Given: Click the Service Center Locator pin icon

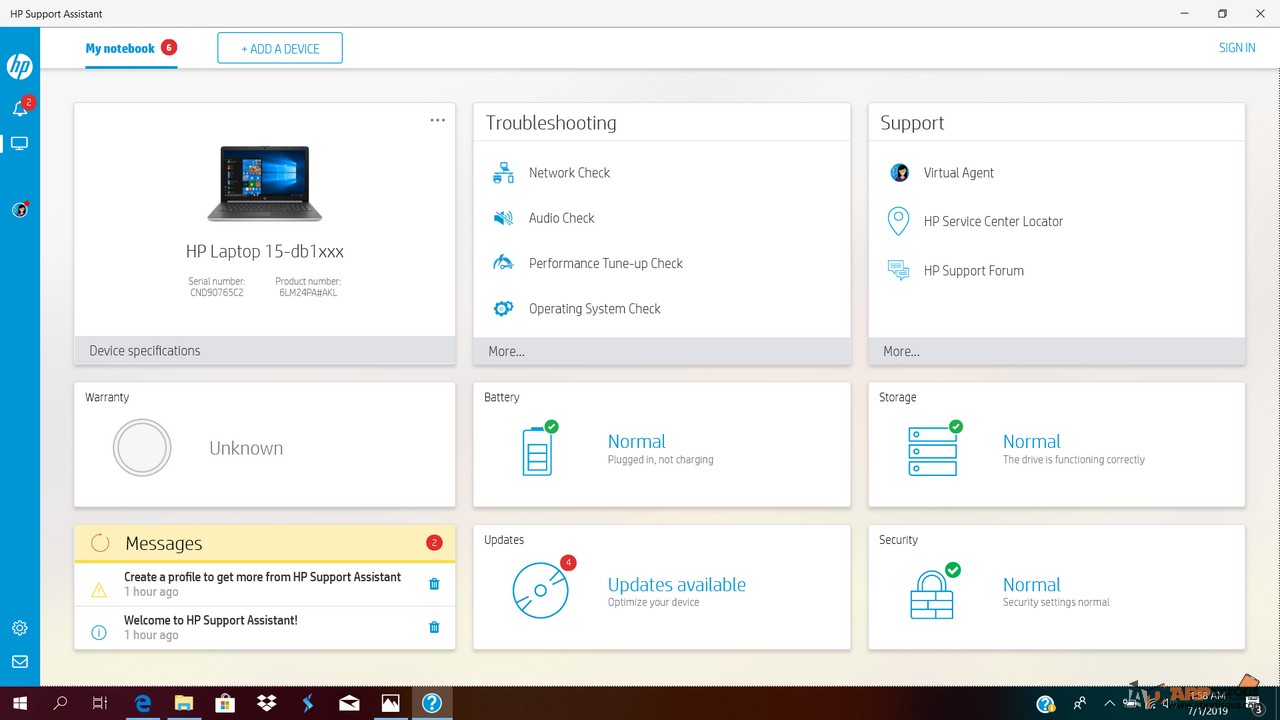Looking at the screenshot, I should pyautogui.click(x=899, y=221).
